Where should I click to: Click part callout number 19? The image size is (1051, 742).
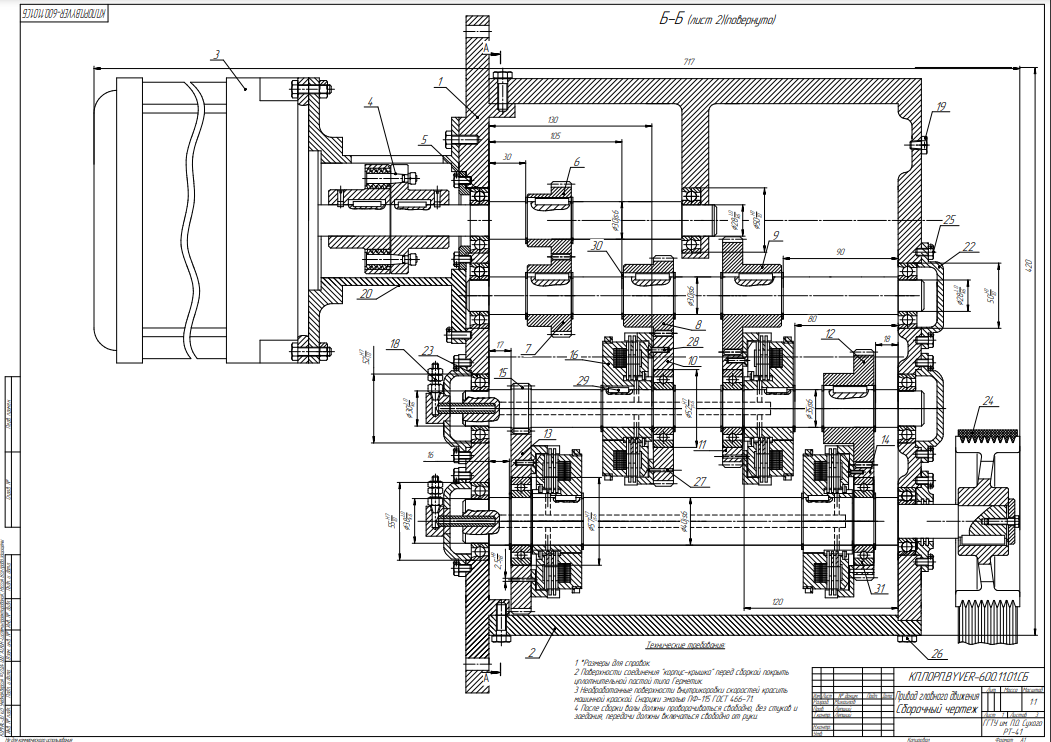[941, 106]
